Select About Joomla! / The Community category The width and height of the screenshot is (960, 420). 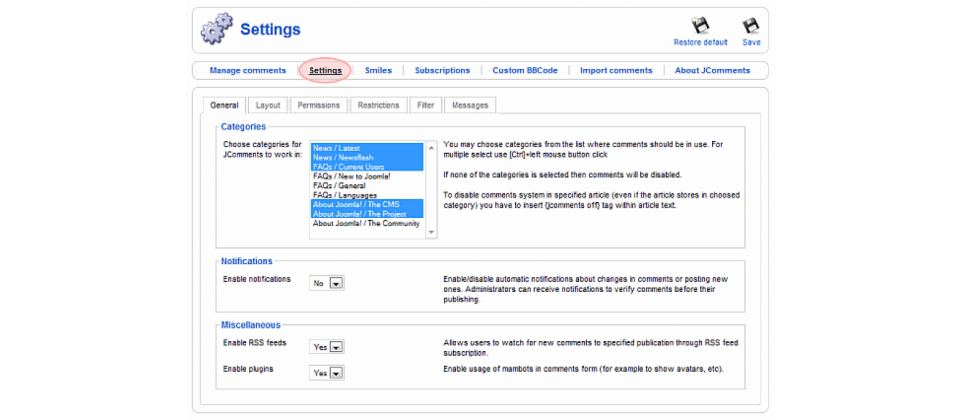(x=367, y=223)
